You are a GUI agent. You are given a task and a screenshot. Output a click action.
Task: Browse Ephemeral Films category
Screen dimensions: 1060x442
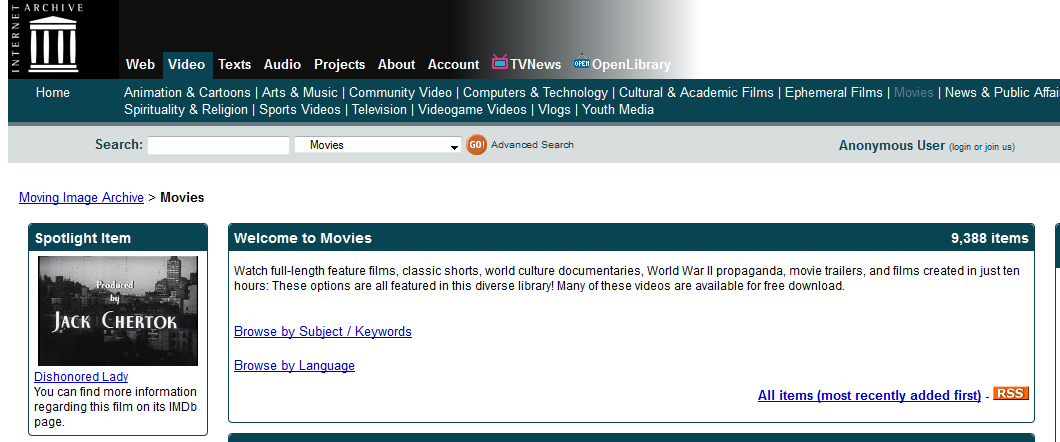(x=834, y=93)
